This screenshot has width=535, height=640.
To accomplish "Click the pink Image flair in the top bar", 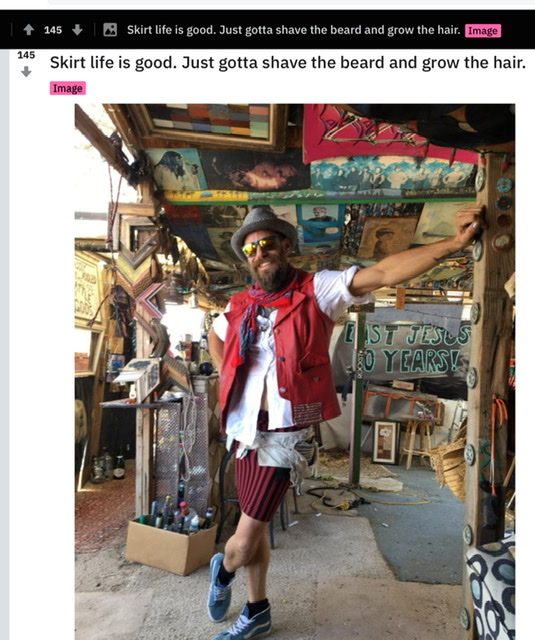I will (x=483, y=31).
